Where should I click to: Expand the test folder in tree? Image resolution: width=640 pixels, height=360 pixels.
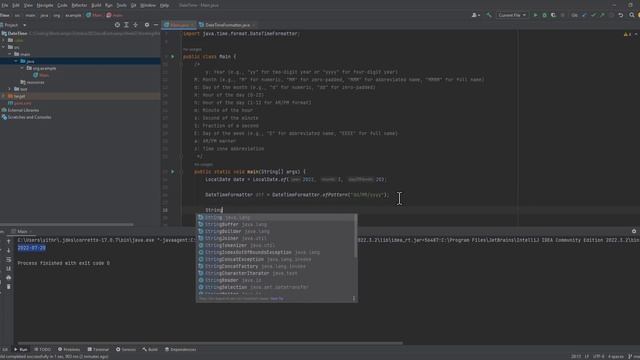[x=10, y=89]
